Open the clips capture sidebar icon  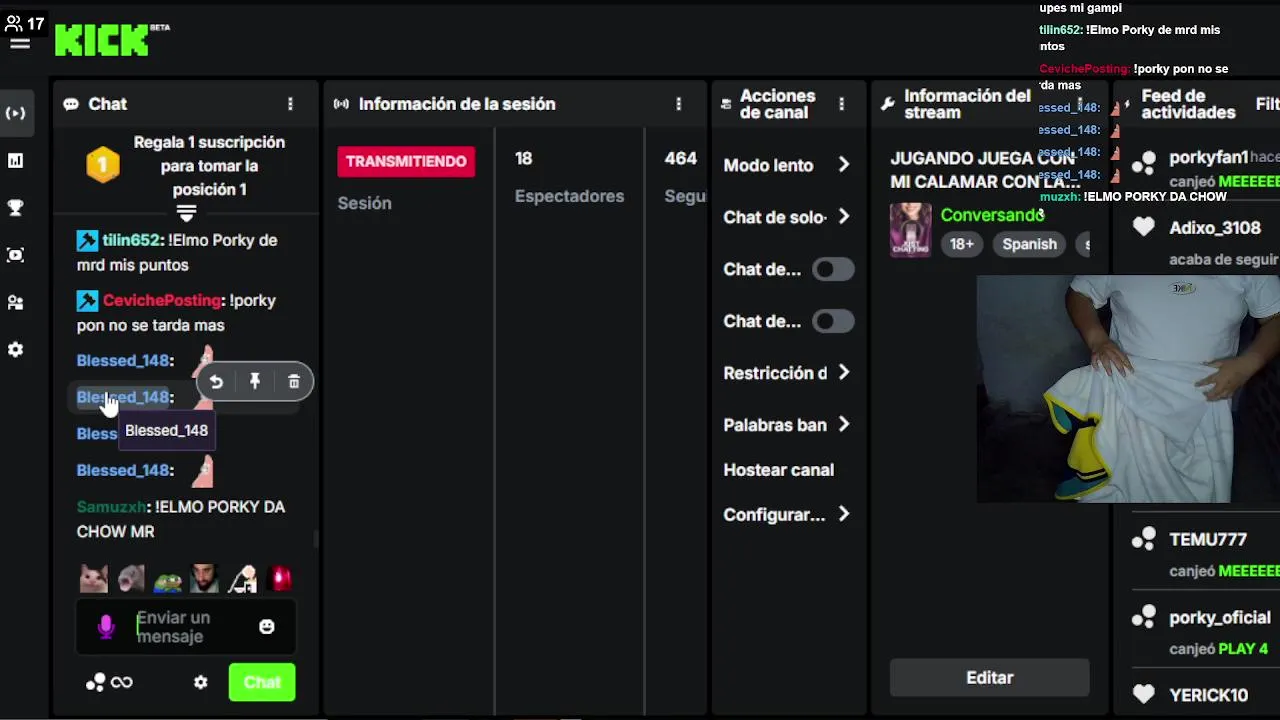coord(15,255)
